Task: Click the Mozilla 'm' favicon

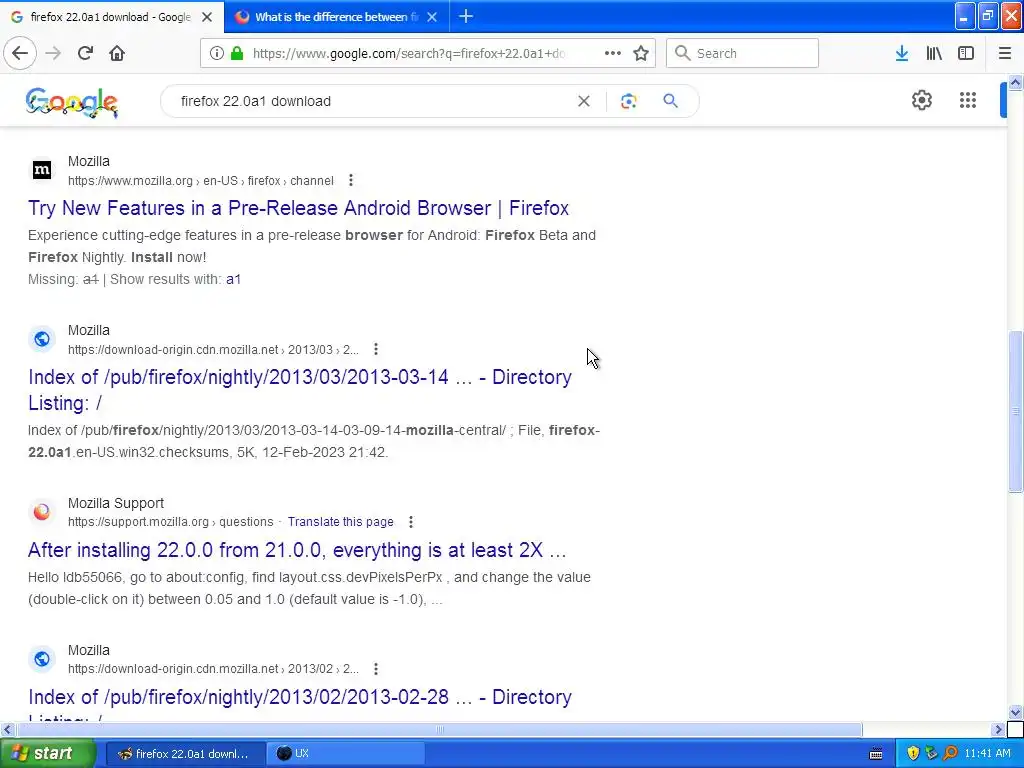Action: click(42, 170)
